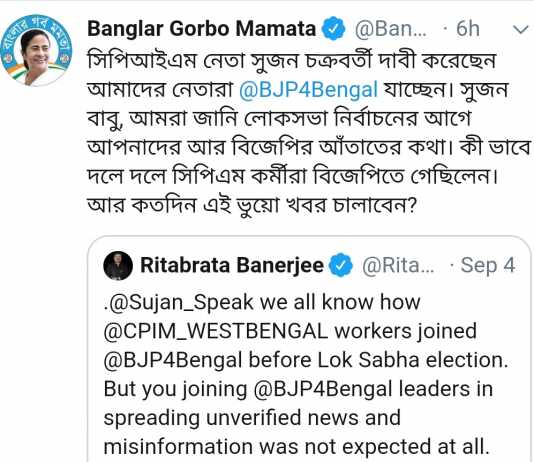Image resolution: width=534 pixels, height=462 pixels.
Task: Click the blue verified badge beside Mamata
Action: click(x=334, y=29)
